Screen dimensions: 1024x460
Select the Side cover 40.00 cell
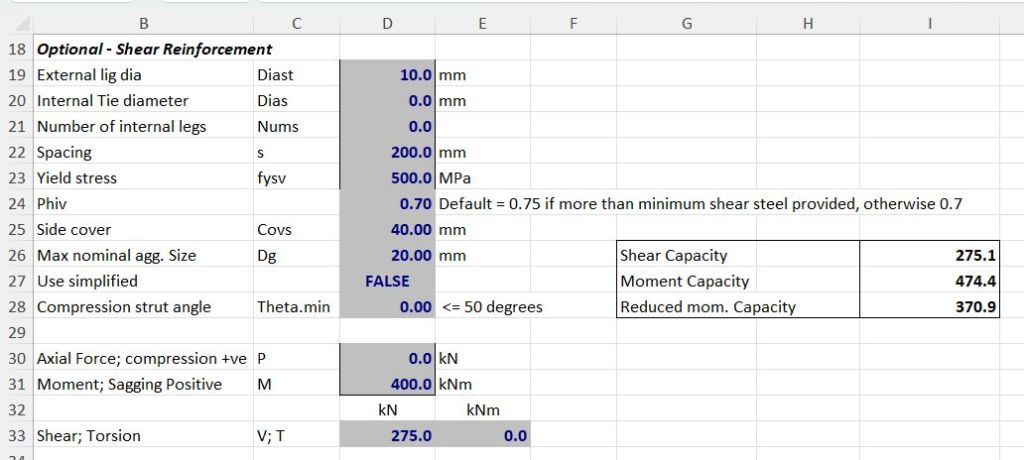coord(387,230)
